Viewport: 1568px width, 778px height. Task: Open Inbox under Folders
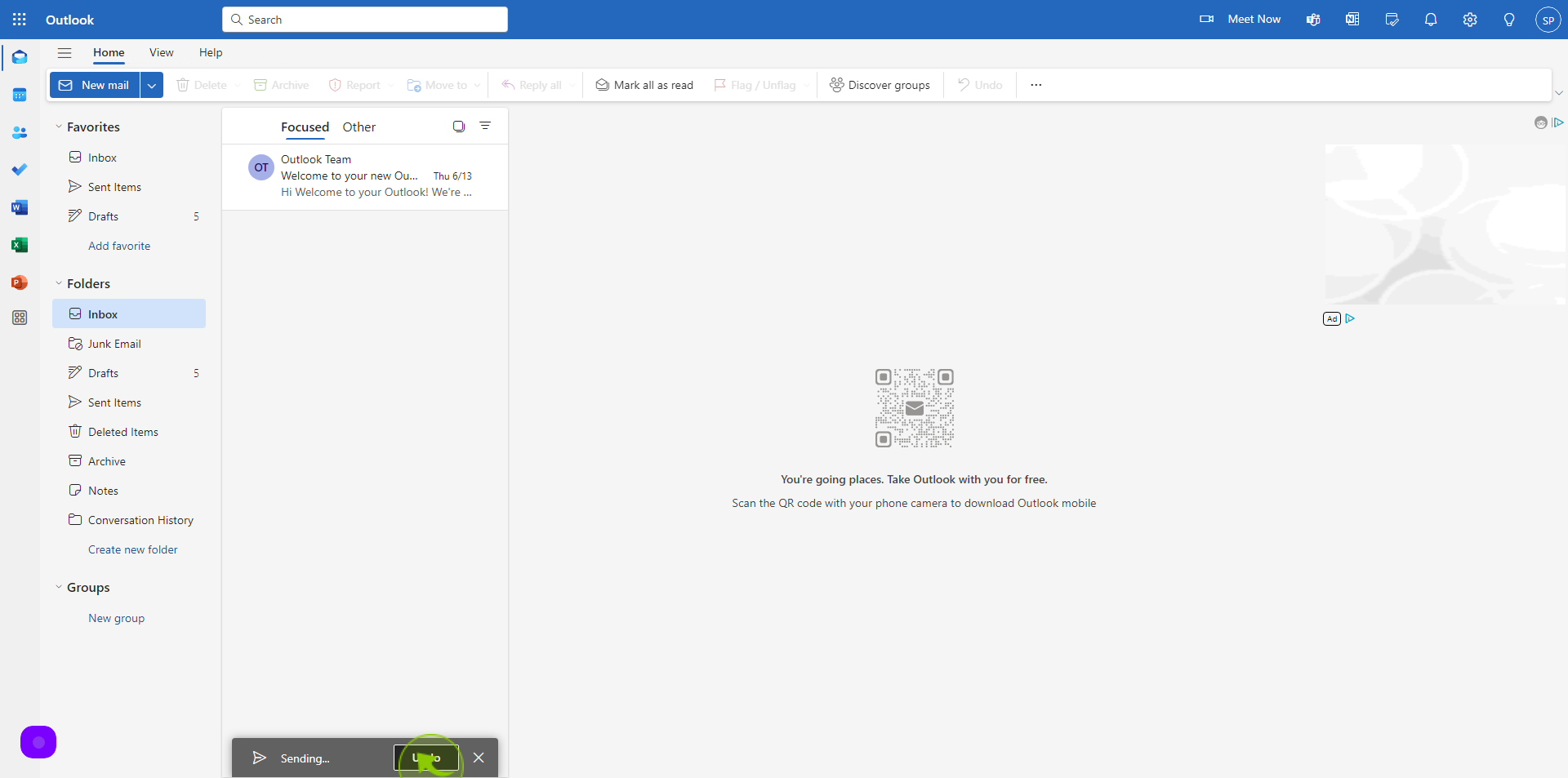(129, 314)
